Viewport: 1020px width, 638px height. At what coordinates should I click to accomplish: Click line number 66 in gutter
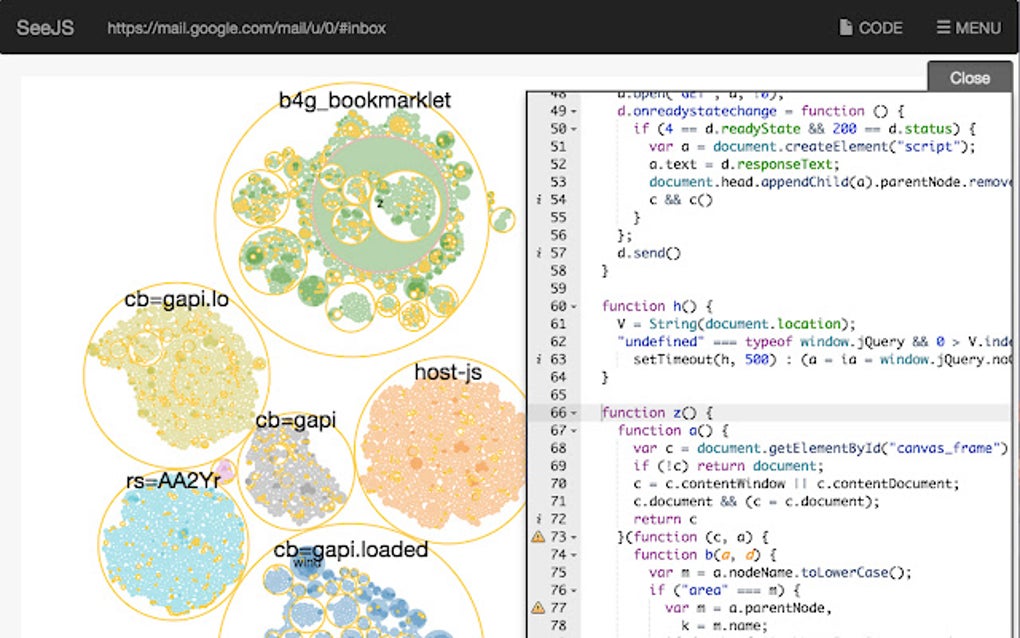pyautogui.click(x=558, y=413)
